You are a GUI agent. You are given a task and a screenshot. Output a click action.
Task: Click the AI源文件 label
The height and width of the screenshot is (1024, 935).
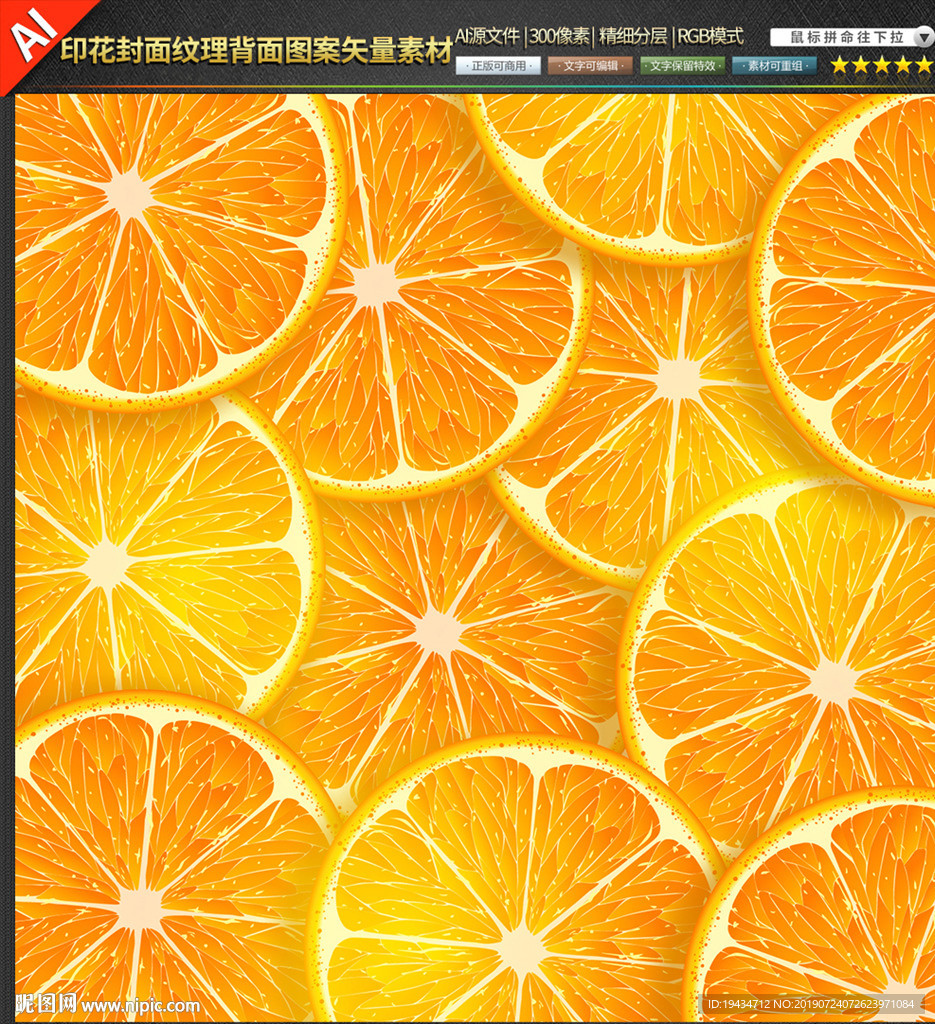tap(488, 36)
